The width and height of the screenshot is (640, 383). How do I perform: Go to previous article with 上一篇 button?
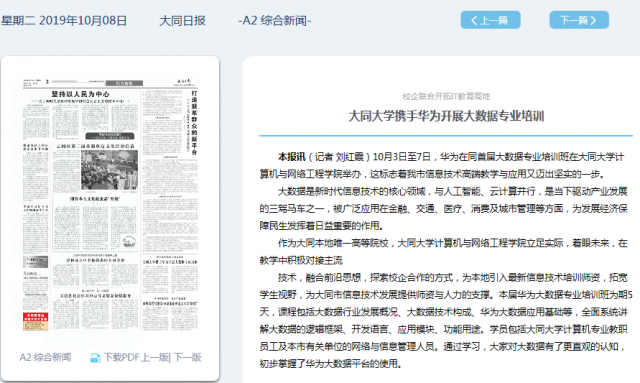(x=490, y=20)
